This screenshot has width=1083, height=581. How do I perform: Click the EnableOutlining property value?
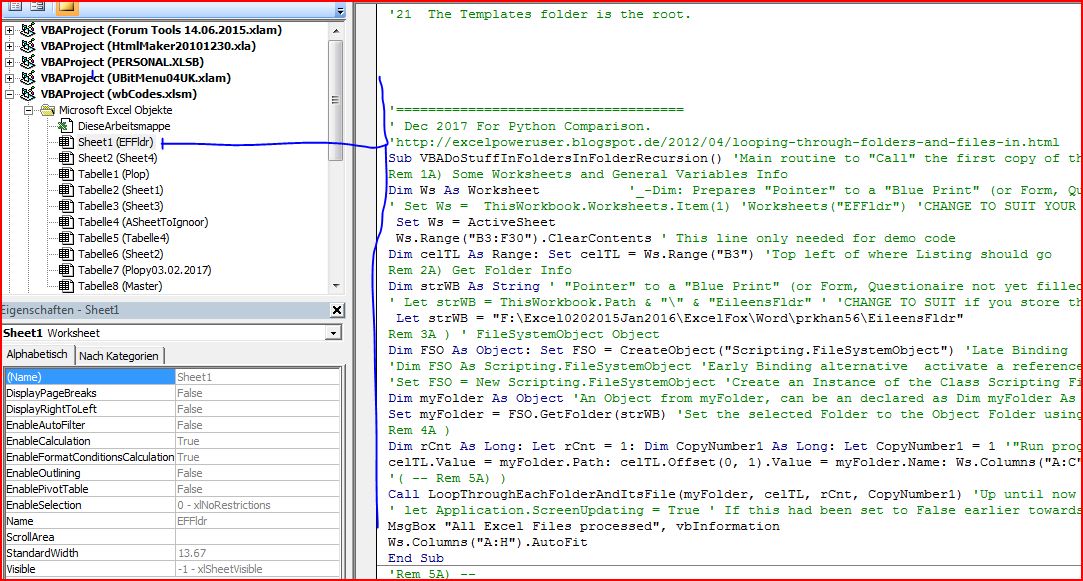258,473
